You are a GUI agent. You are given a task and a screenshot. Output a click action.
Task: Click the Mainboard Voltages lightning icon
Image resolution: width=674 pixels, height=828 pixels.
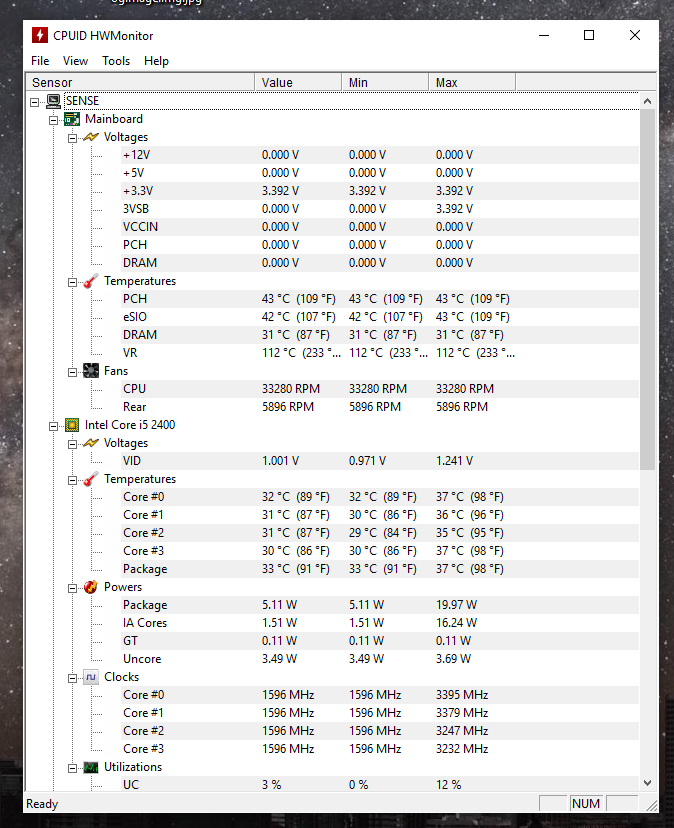(x=91, y=137)
